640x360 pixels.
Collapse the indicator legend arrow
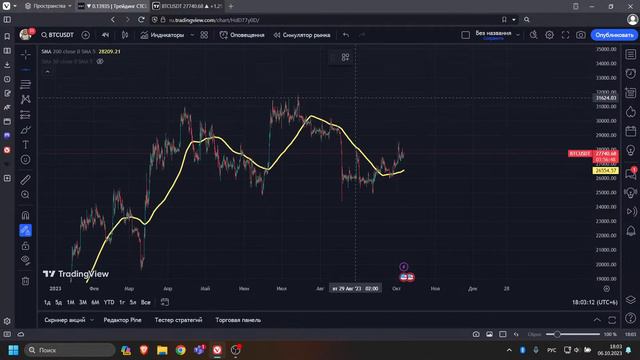(47, 71)
